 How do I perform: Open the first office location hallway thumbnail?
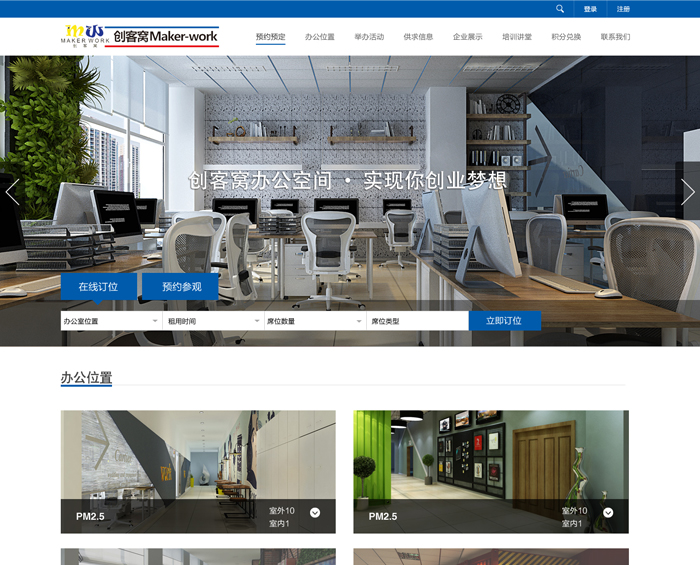pyautogui.click(x=198, y=460)
